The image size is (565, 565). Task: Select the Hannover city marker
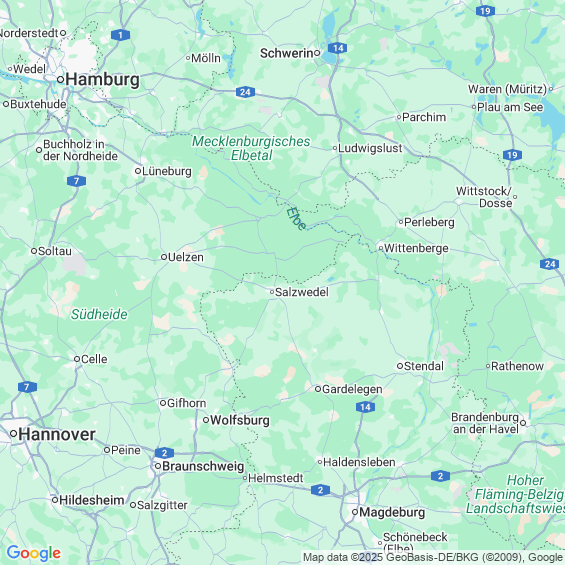[x=14, y=433]
